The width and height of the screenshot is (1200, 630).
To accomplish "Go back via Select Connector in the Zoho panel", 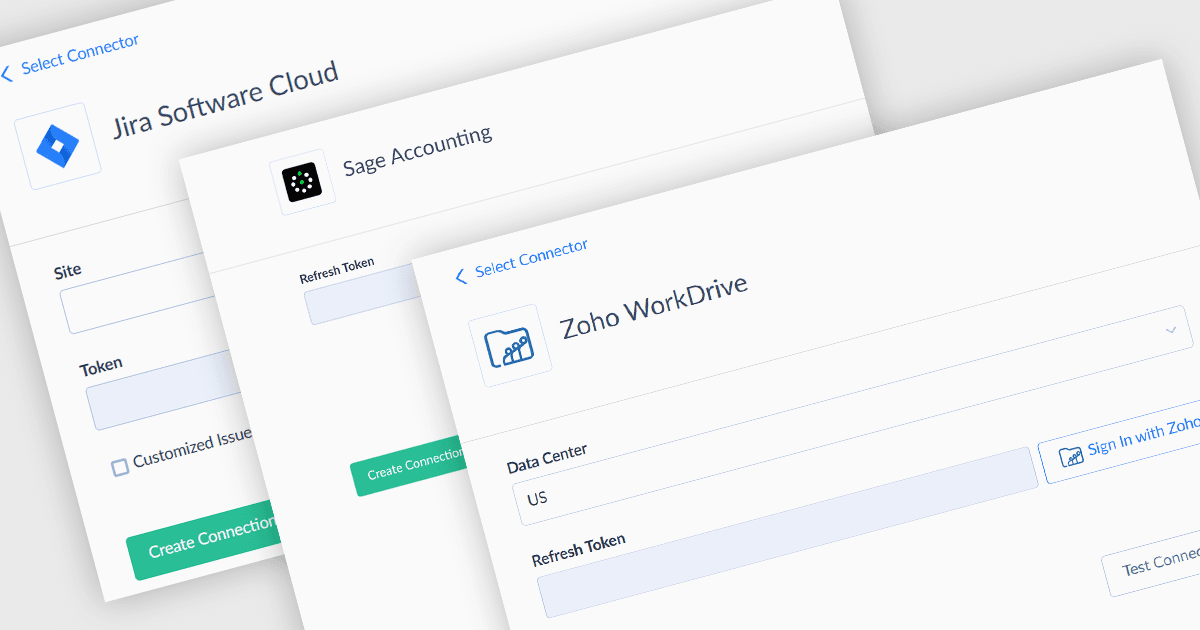I will point(531,258).
